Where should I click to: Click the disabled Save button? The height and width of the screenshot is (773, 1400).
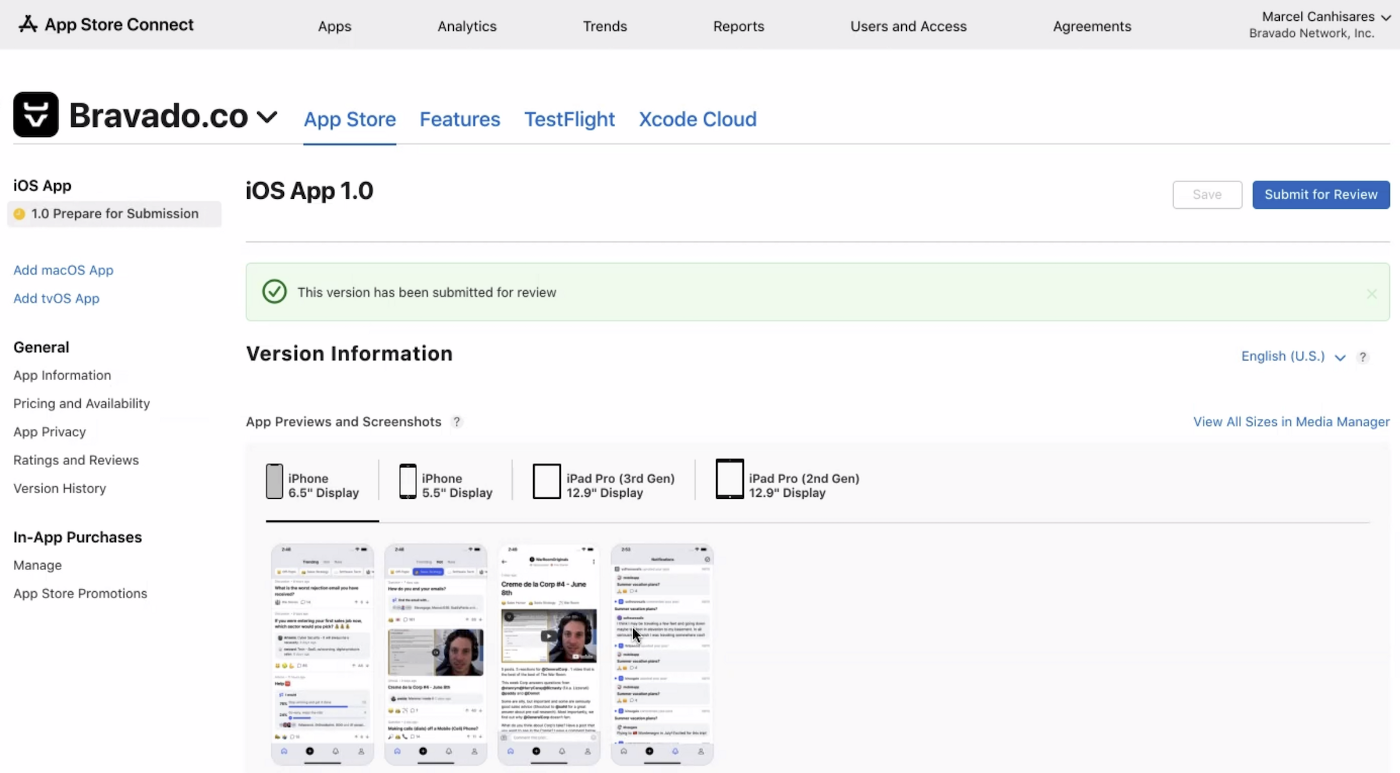click(x=1207, y=195)
